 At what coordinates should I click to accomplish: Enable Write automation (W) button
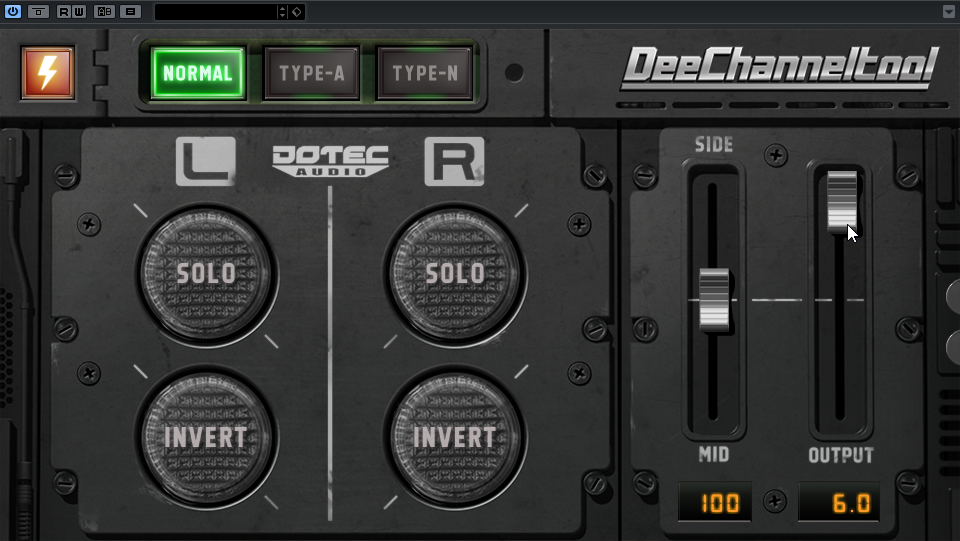coord(78,12)
